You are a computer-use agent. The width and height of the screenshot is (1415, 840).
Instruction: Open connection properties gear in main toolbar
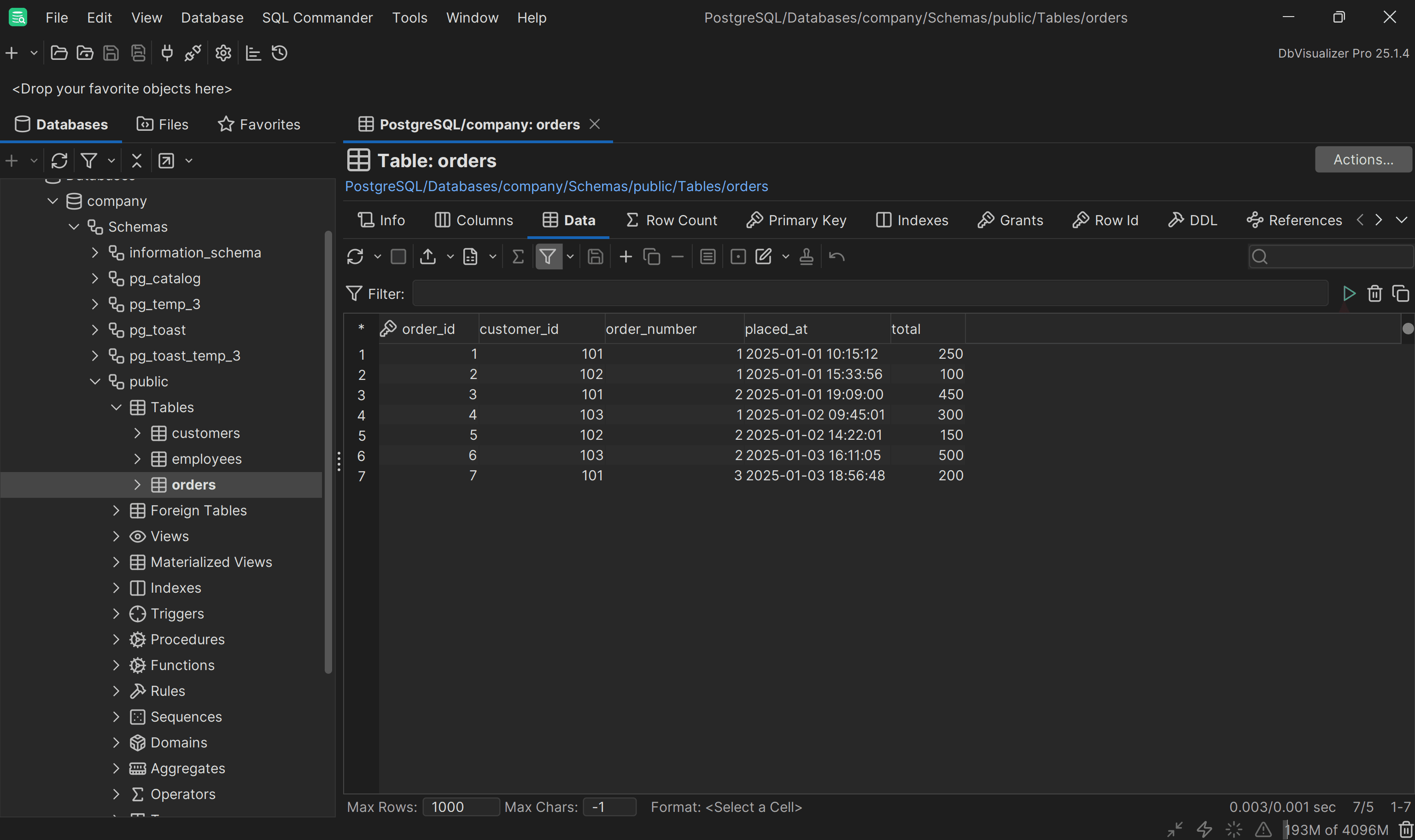223,53
